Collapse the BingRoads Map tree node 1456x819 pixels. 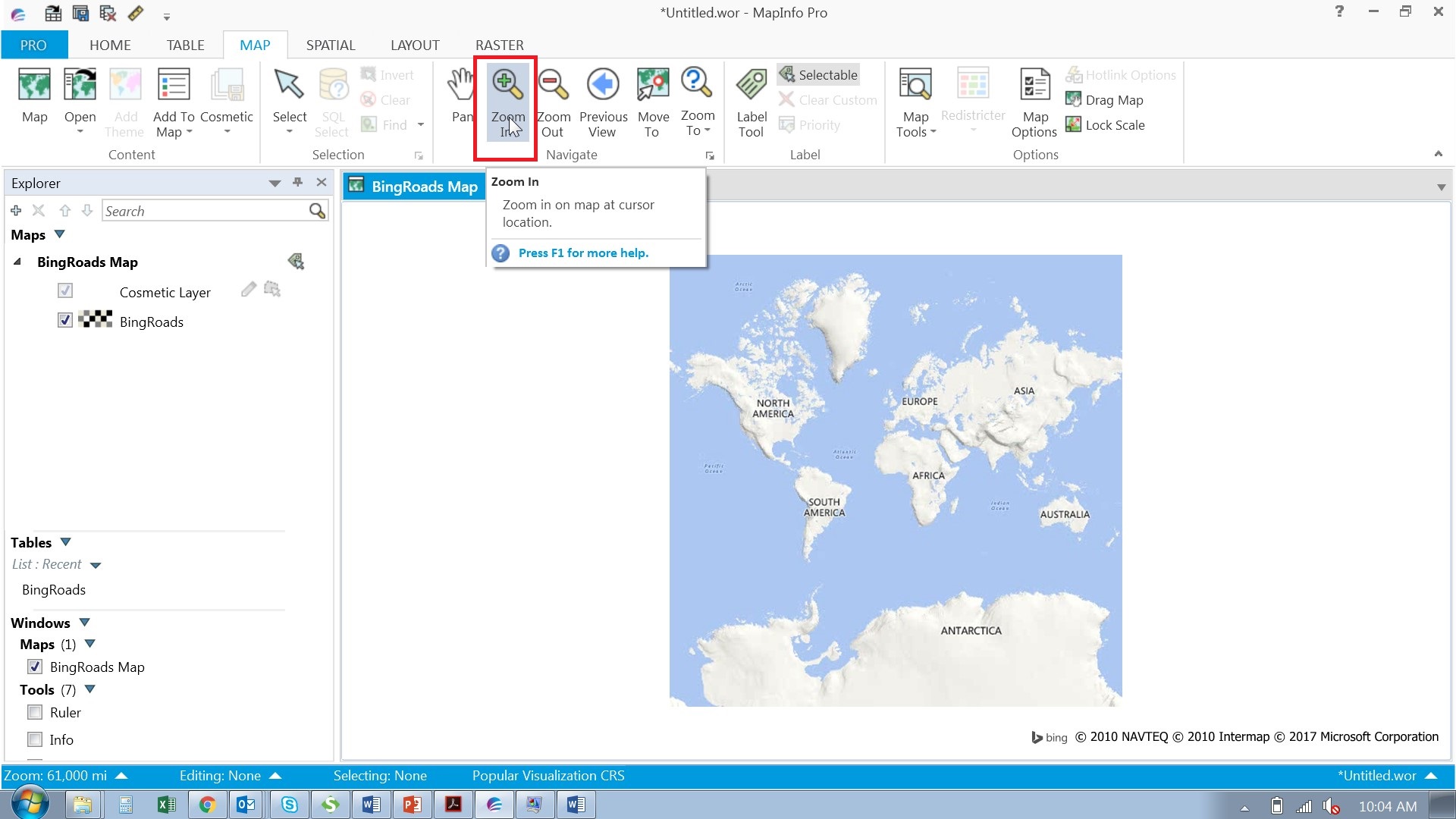[x=17, y=262]
